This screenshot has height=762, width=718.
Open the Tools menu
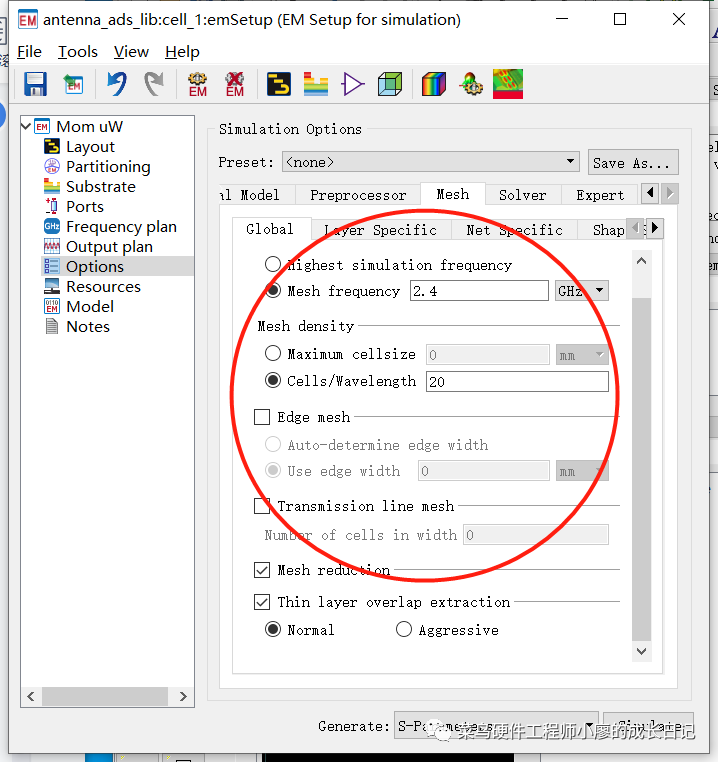tap(78, 52)
